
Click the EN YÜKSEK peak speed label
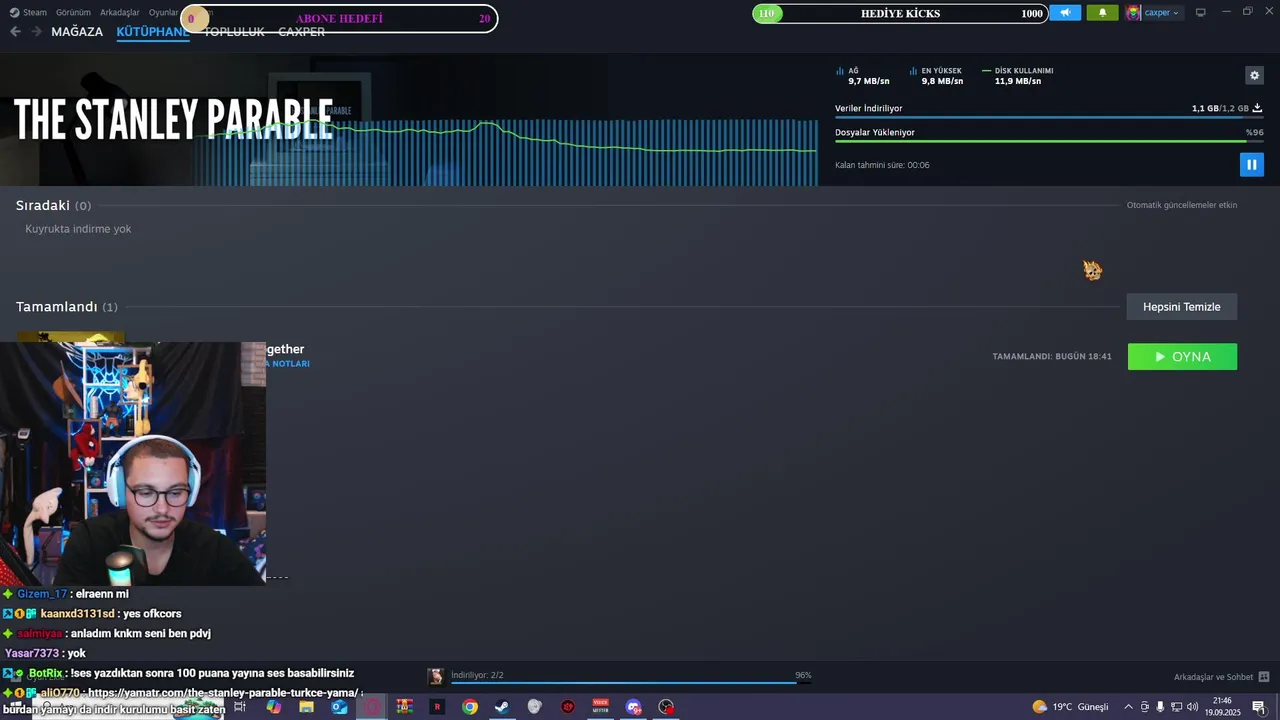pos(941,71)
